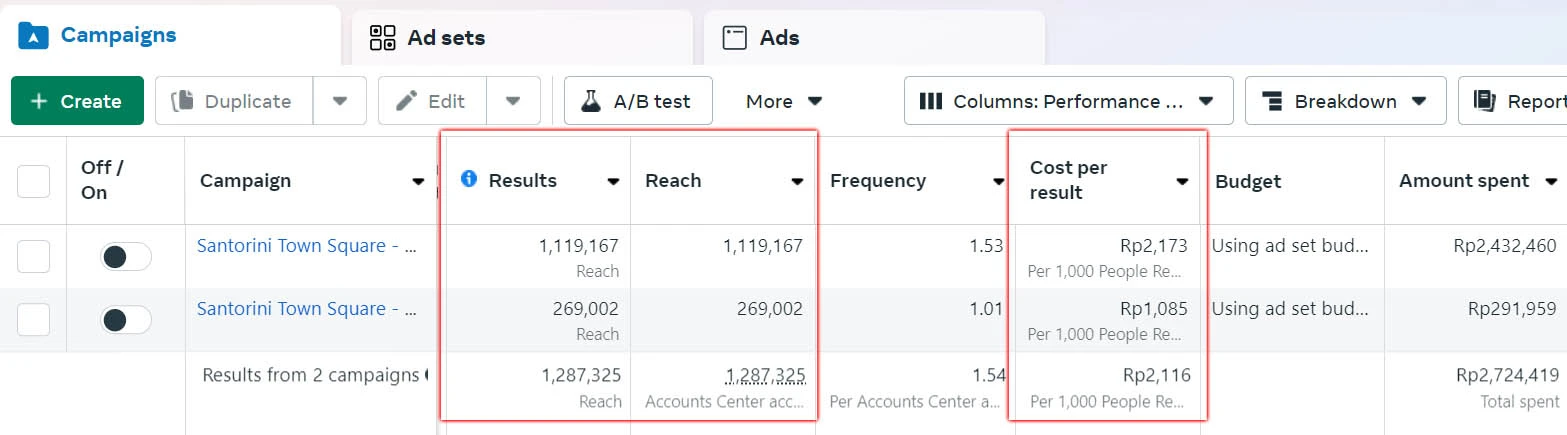This screenshot has width=1567, height=435.
Task: Toggle on the first Santorini Town Square campaign
Action: [125, 257]
